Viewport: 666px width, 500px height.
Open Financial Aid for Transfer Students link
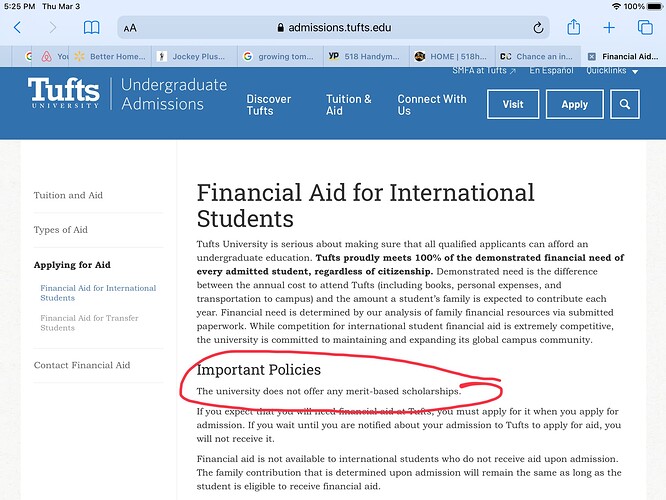click(x=89, y=323)
